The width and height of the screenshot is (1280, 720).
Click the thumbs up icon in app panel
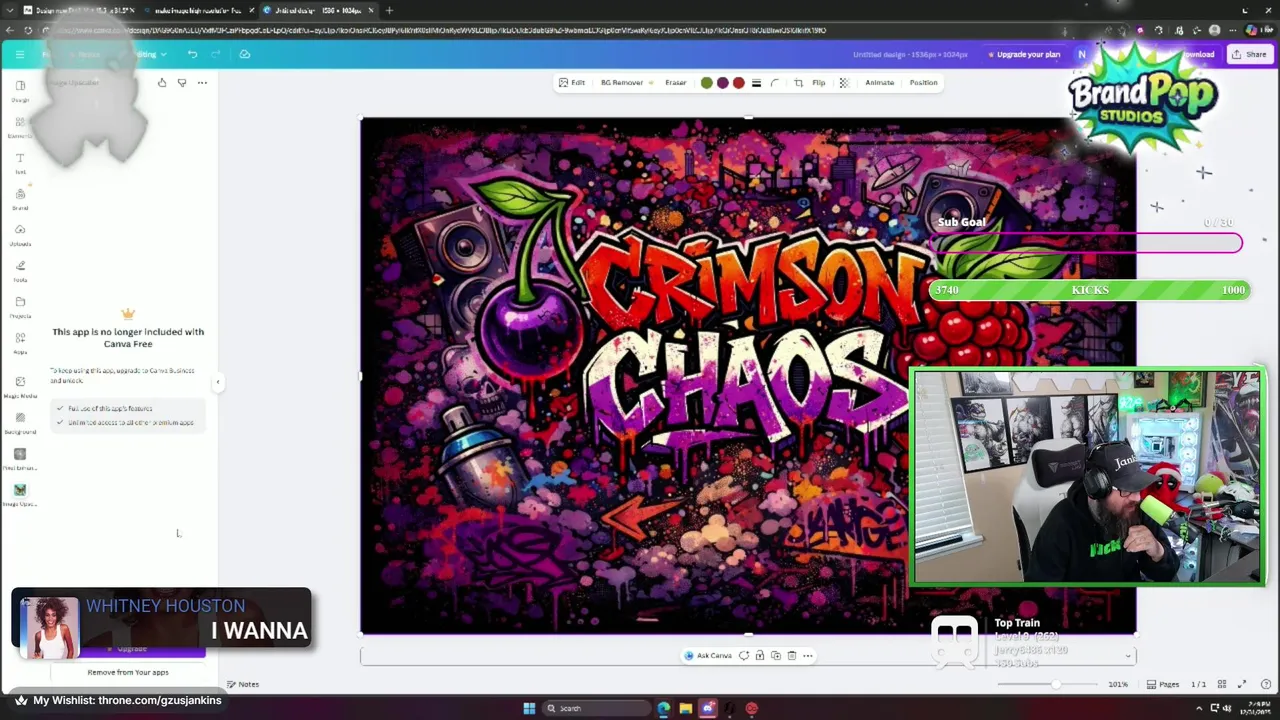click(x=162, y=82)
